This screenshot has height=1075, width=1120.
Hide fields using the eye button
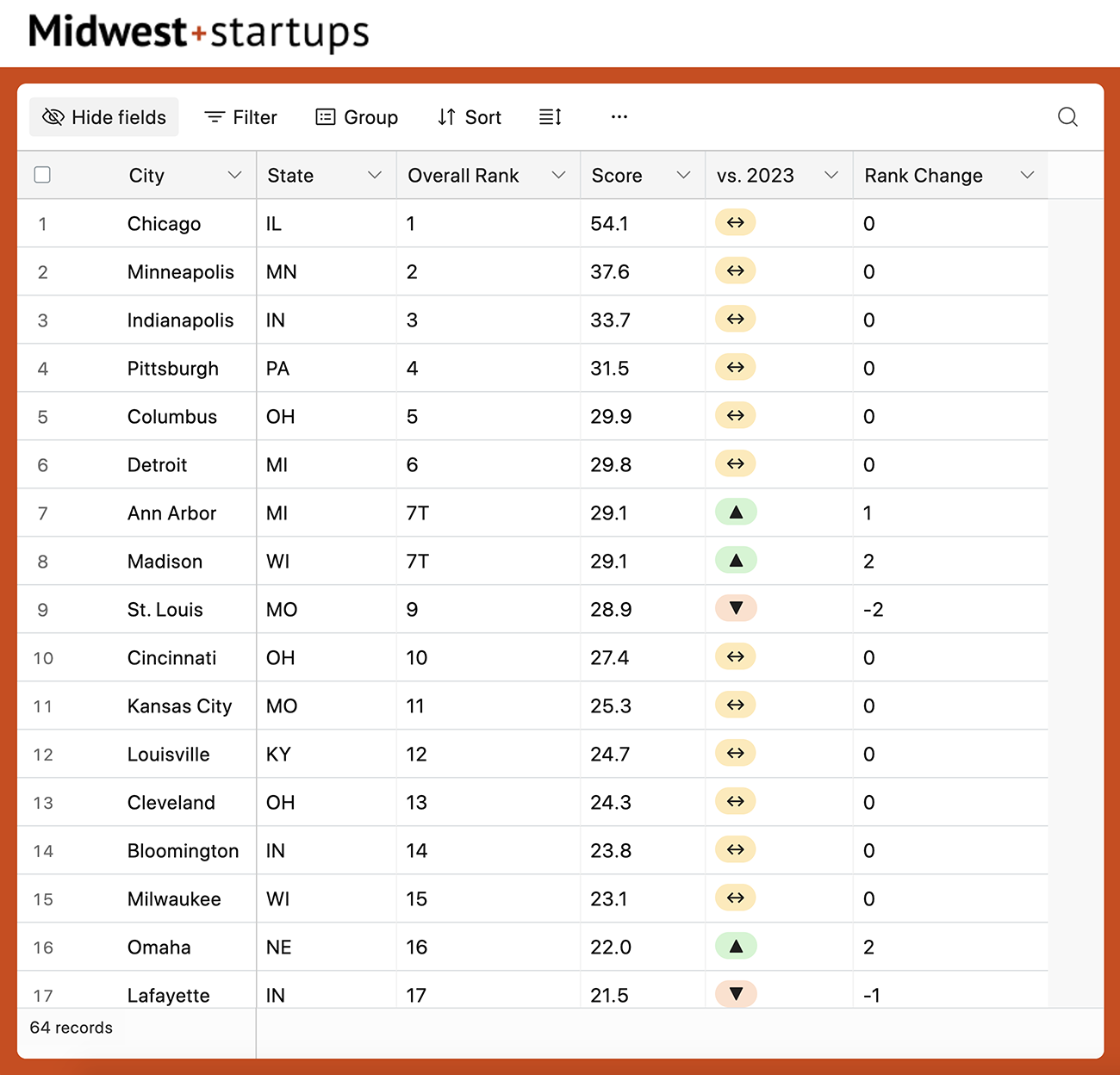pyautogui.click(x=104, y=117)
